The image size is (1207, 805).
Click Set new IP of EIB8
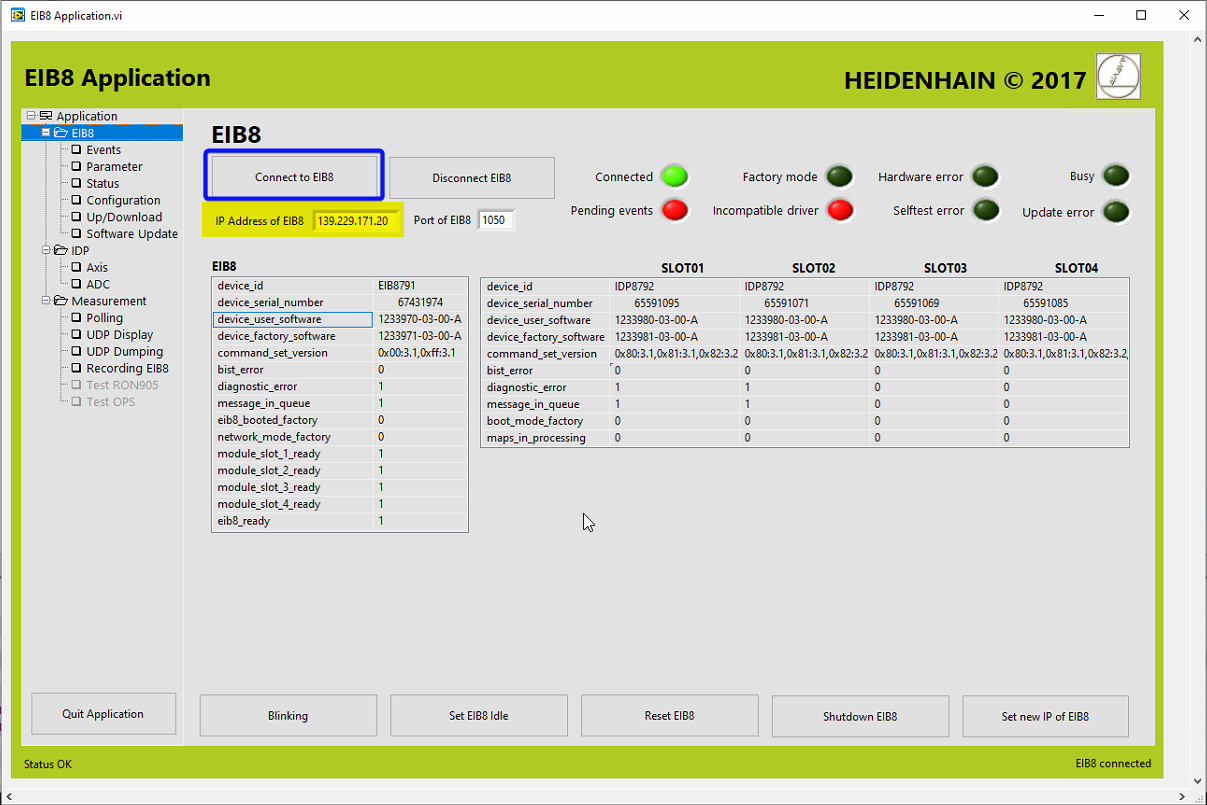pos(1045,716)
